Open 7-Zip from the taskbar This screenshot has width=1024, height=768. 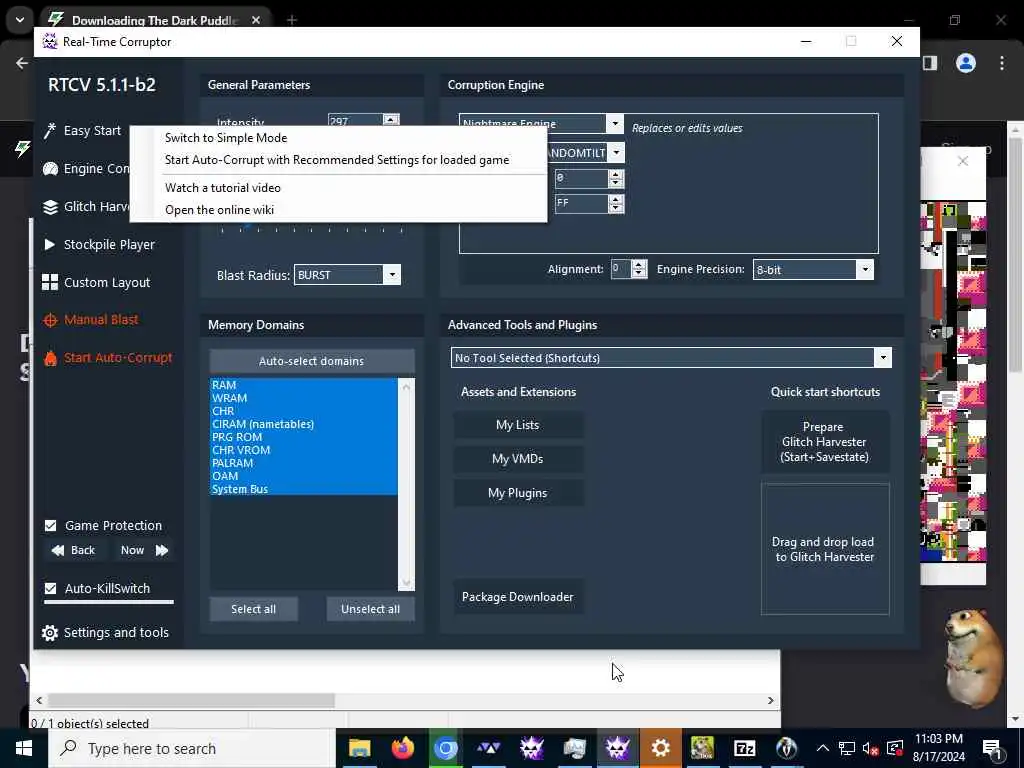coord(744,748)
